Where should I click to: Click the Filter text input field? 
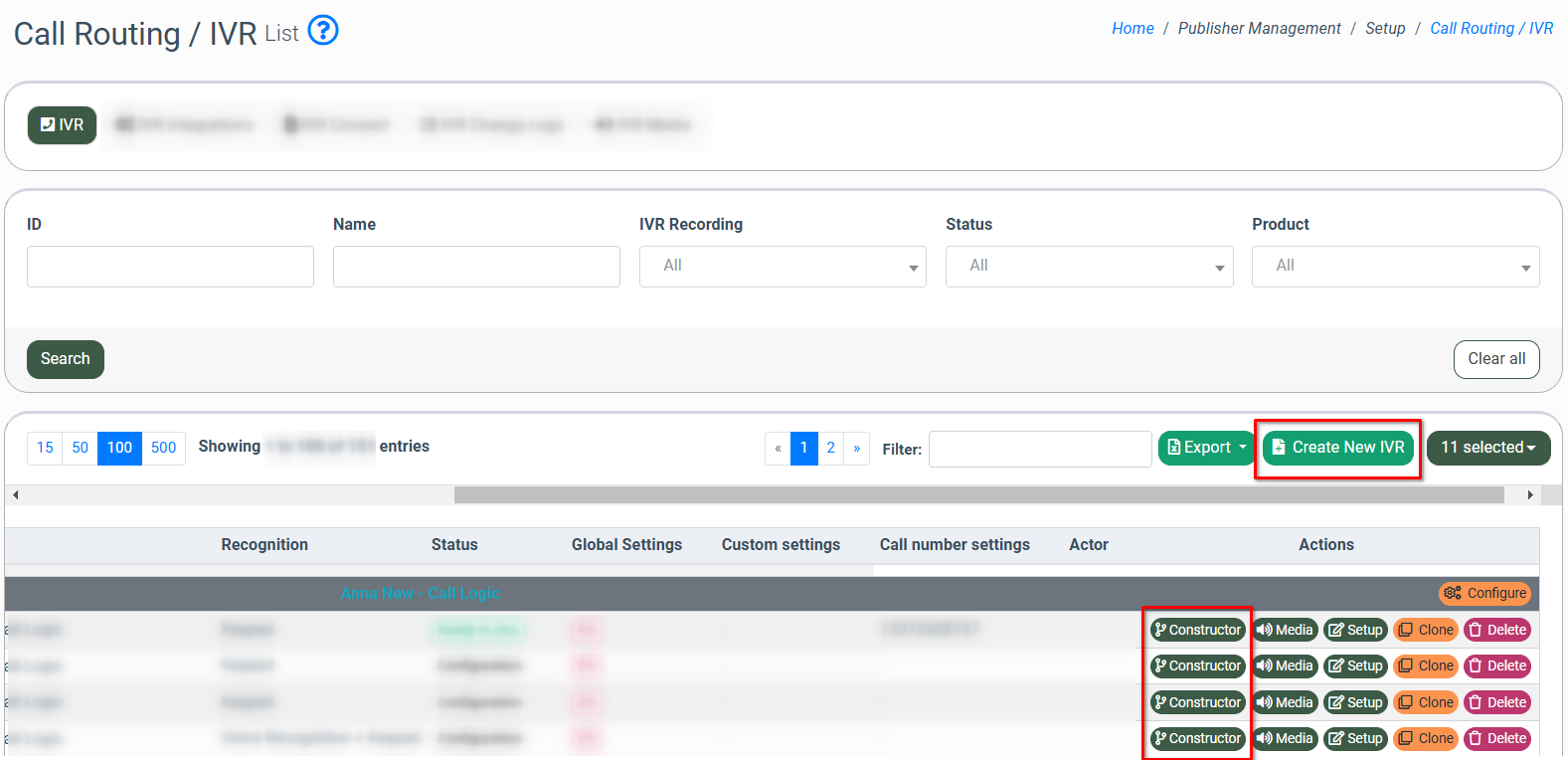1039,449
